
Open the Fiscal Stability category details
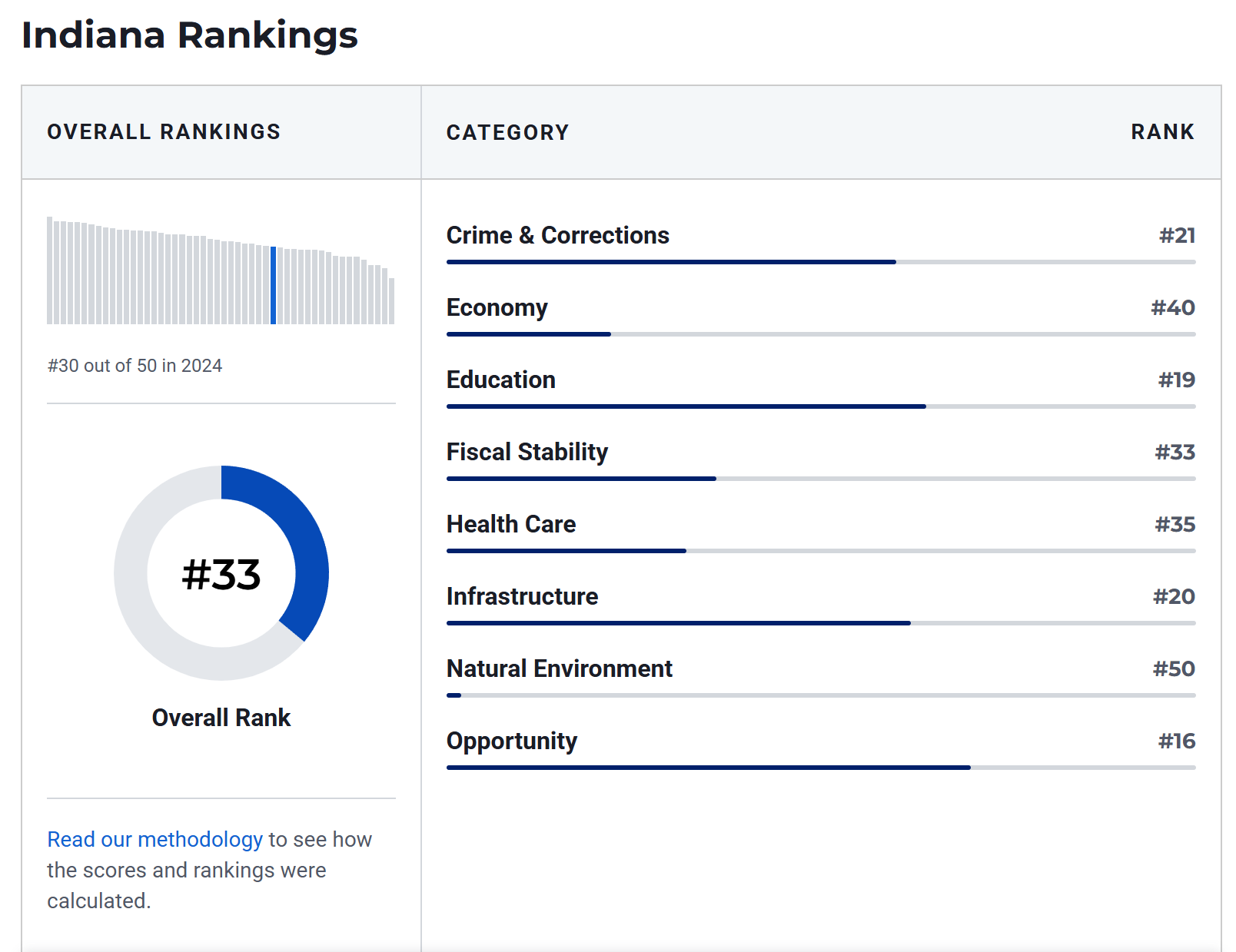tap(527, 452)
